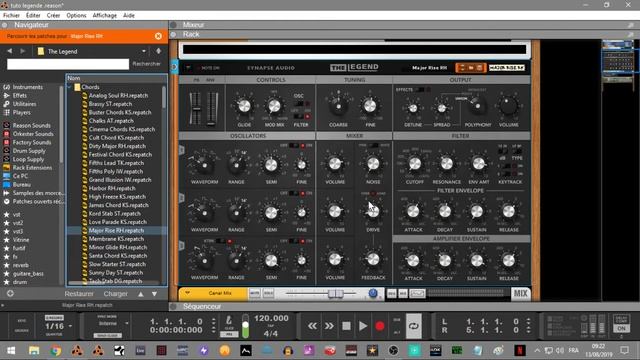This screenshot has width=640, height=360.
Task: Open Factory Sounds library
Action: (31, 142)
